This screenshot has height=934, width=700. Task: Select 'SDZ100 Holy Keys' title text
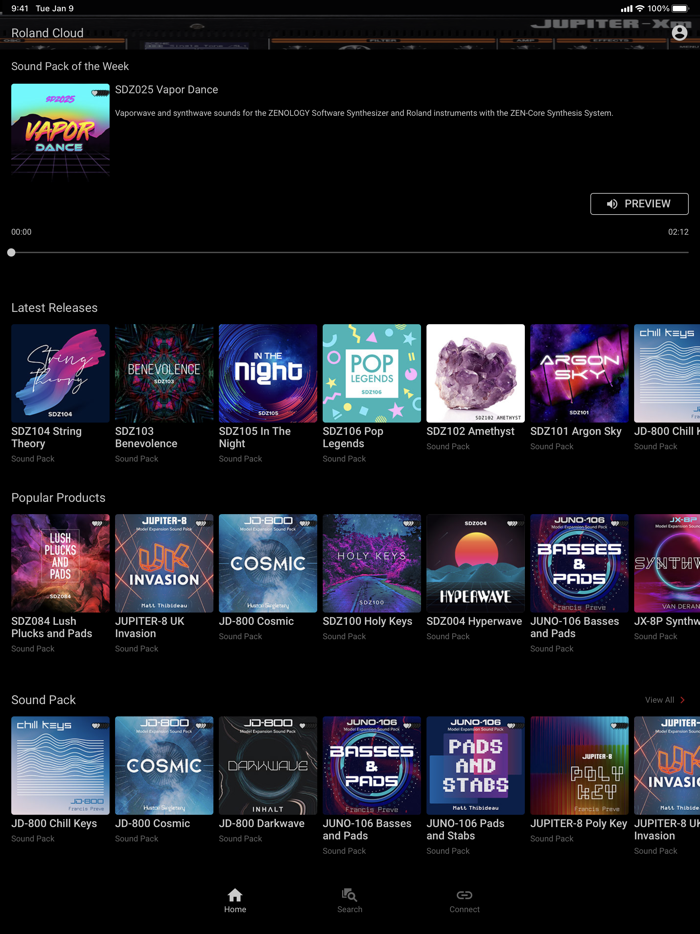click(367, 621)
